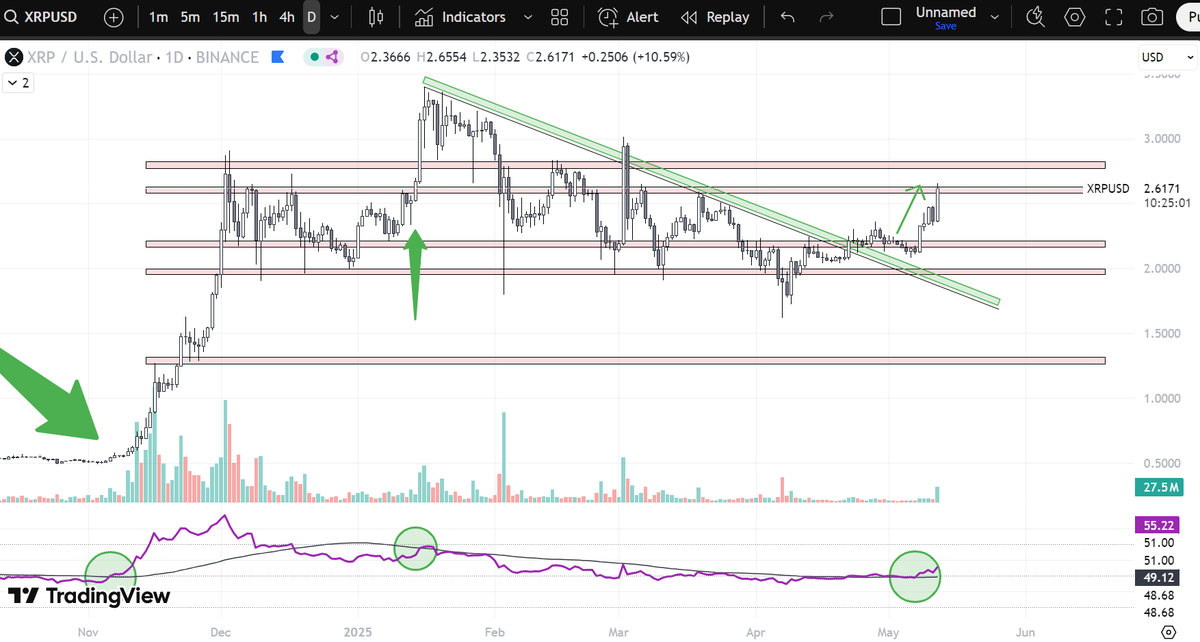The width and height of the screenshot is (1200, 642).
Task: Toggle the green market status dot
Action: (315, 57)
